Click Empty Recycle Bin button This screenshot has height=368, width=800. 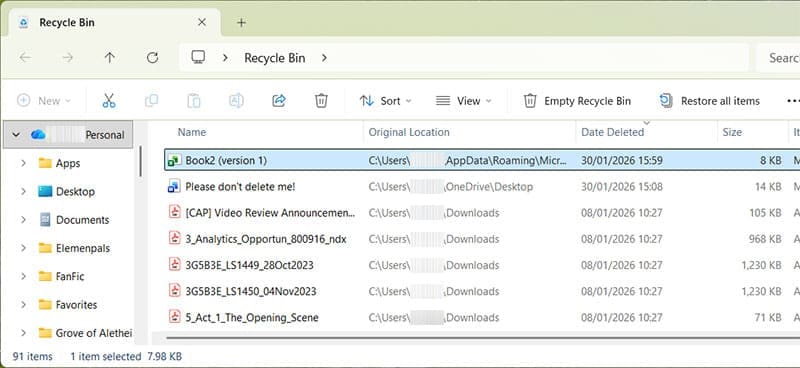577,101
